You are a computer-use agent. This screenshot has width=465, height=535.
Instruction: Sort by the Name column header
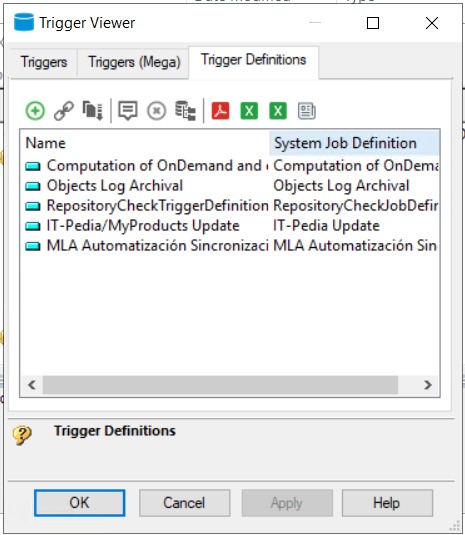pos(145,143)
